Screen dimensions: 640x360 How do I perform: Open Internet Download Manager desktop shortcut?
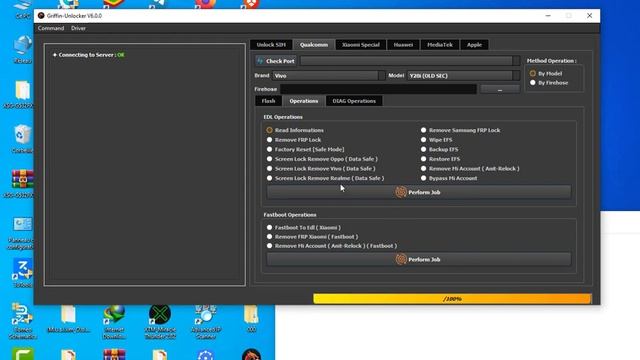(x=114, y=322)
